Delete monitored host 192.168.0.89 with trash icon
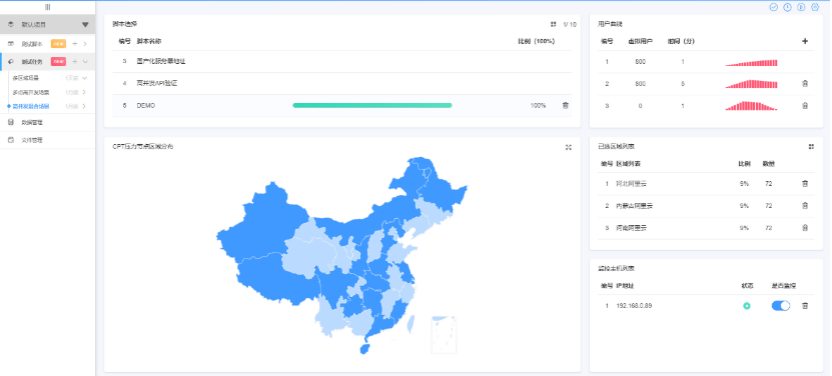 [x=805, y=306]
